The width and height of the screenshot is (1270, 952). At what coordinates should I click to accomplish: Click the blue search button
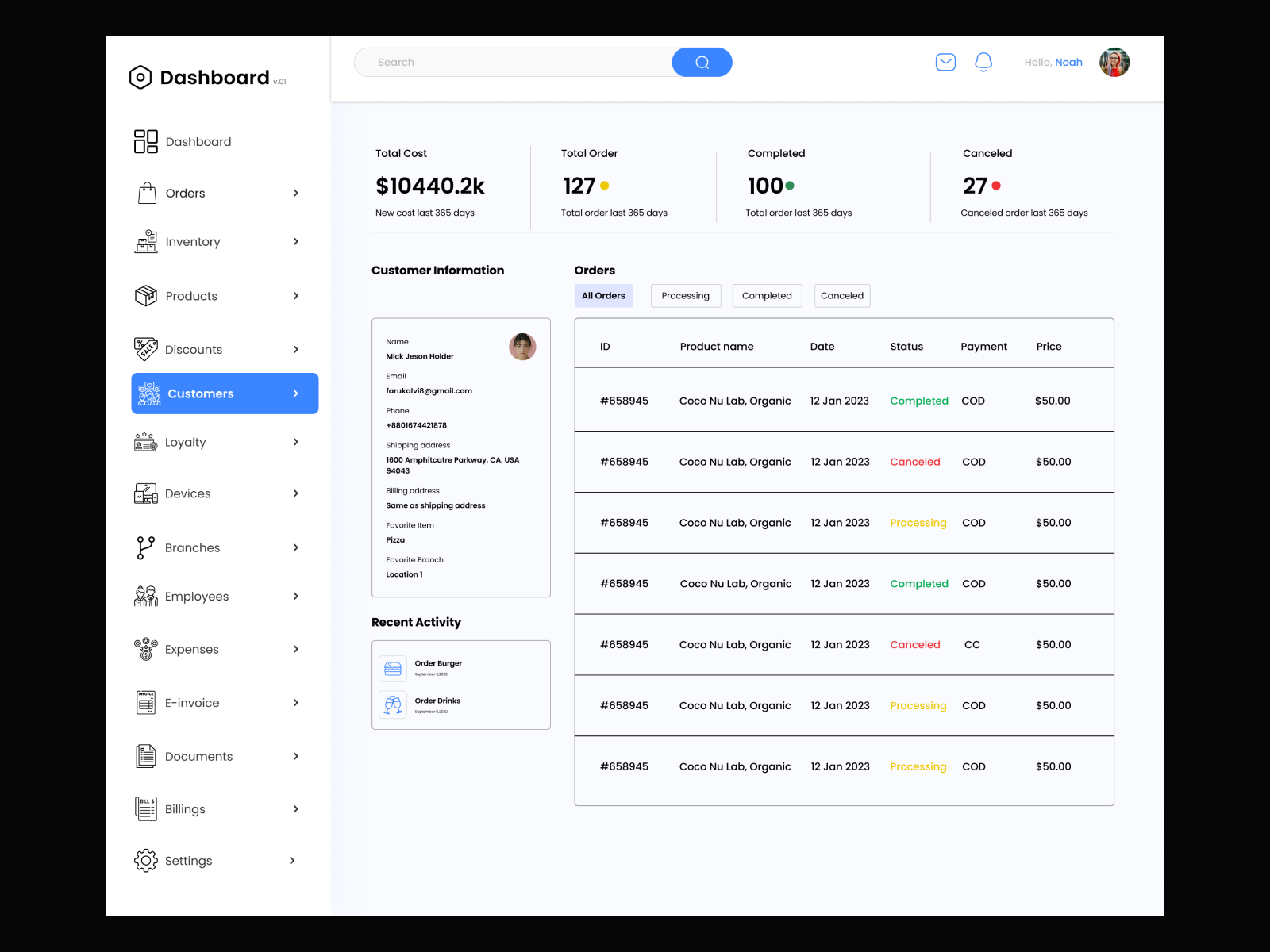point(702,62)
